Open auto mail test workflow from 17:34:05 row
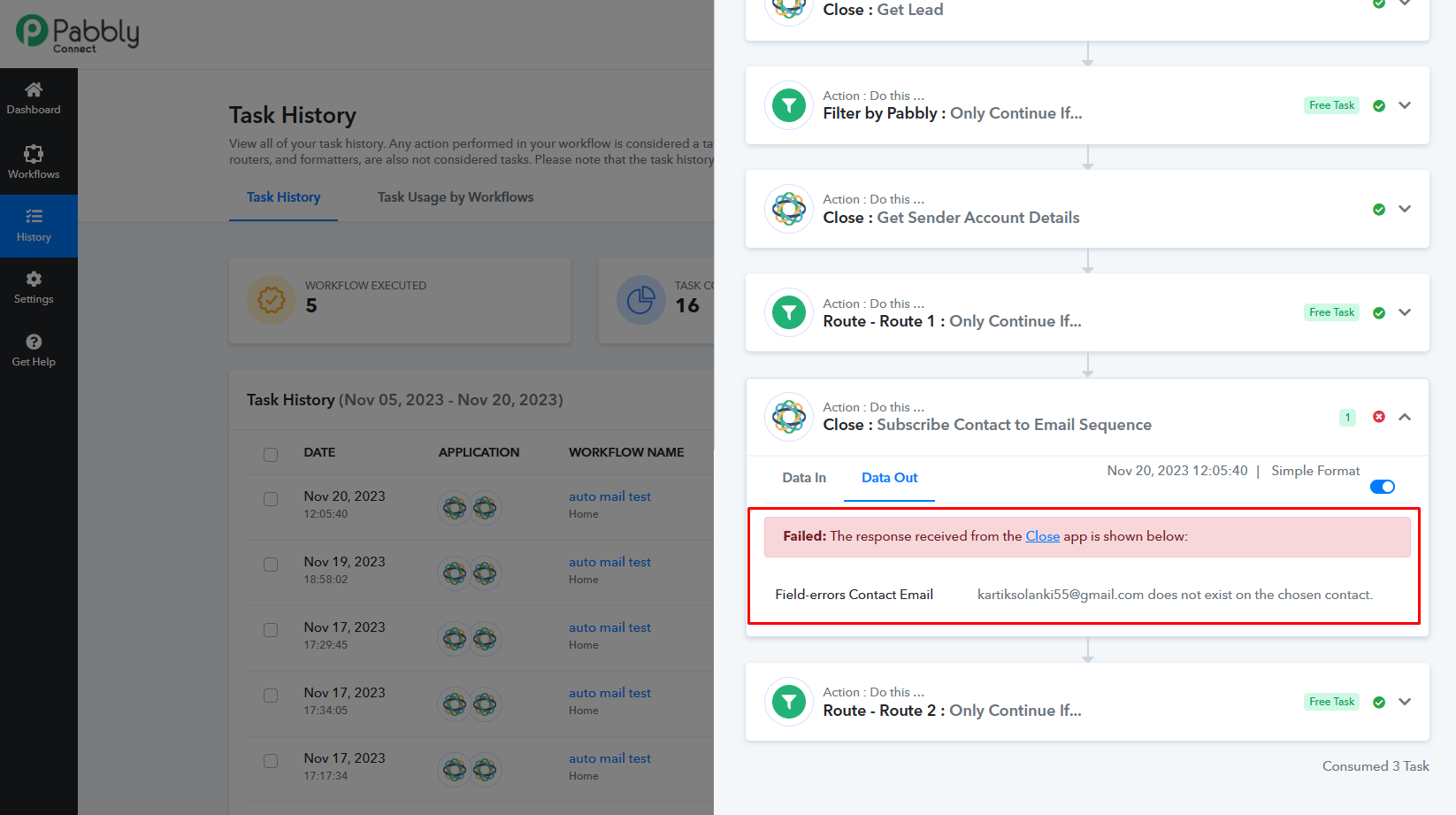 coord(609,693)
